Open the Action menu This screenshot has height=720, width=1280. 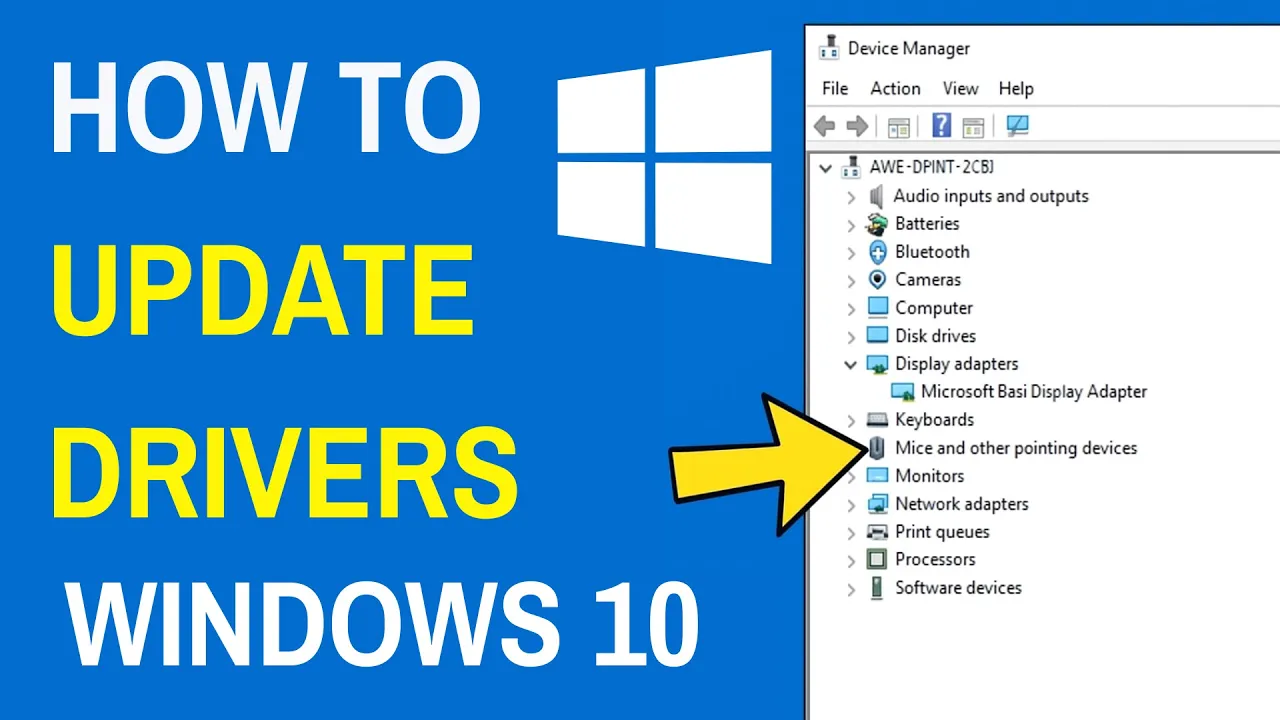(894, 89)
